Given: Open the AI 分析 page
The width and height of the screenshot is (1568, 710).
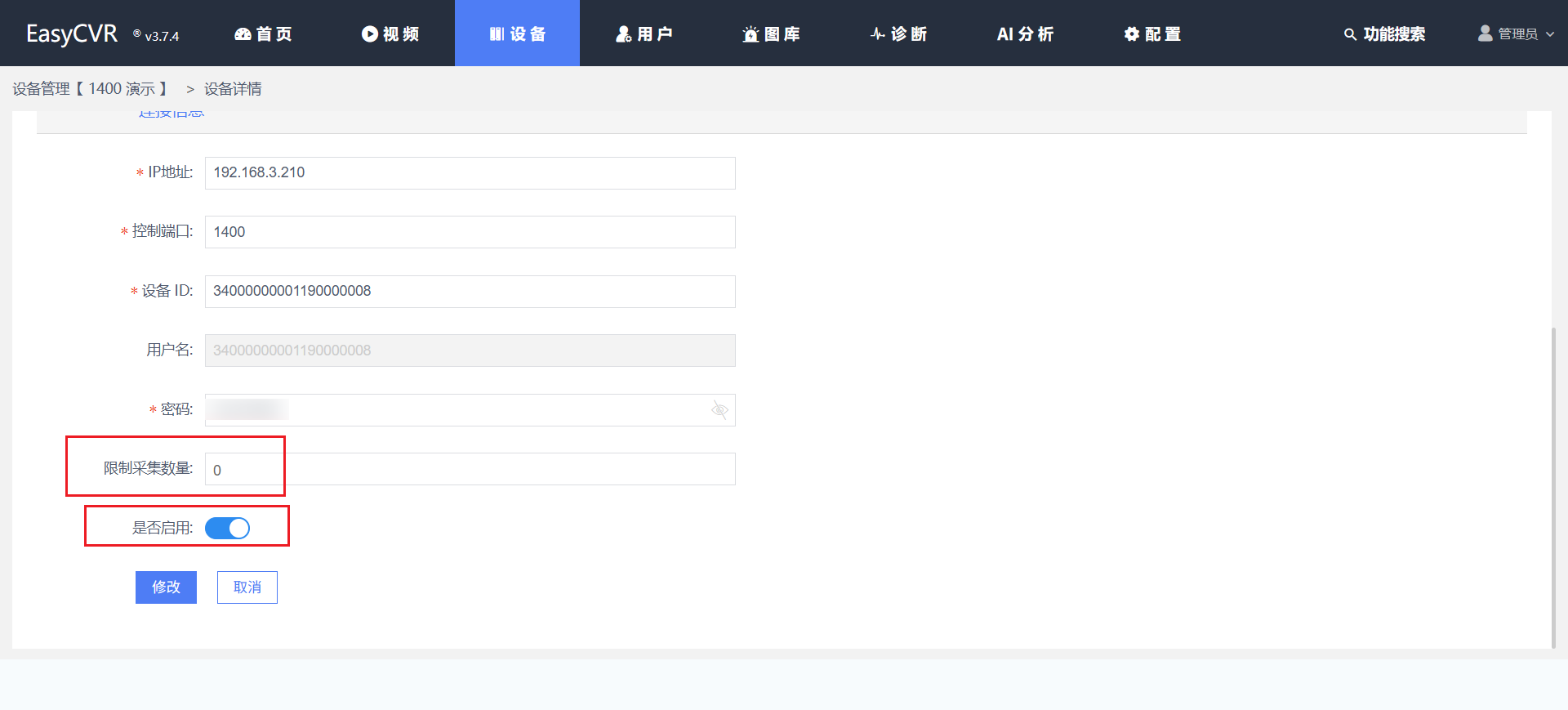Looking at the screenshot, I should [x=1025, y=33].
